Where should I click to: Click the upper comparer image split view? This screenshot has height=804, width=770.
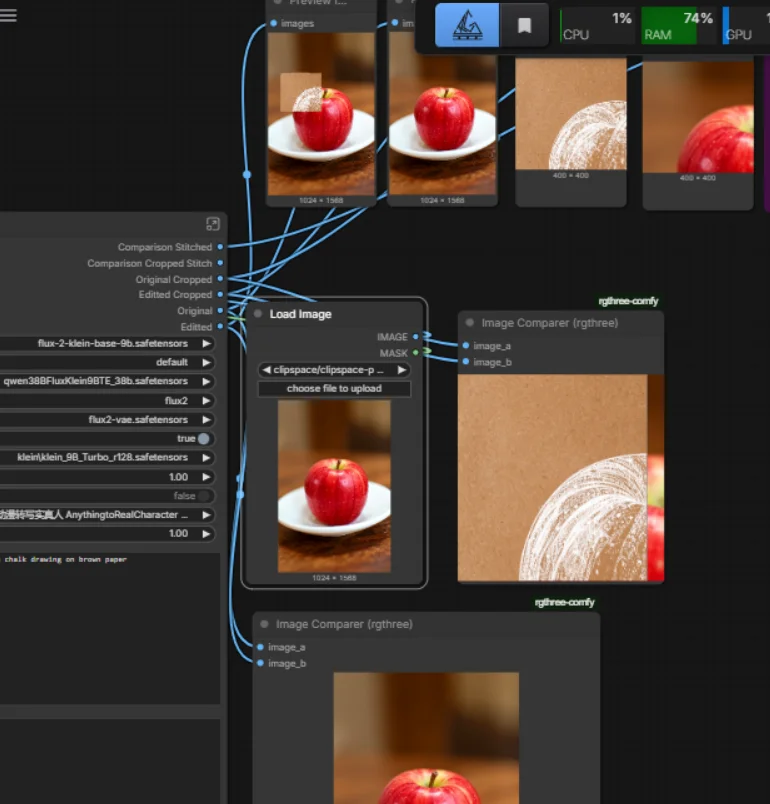point(561,477)
